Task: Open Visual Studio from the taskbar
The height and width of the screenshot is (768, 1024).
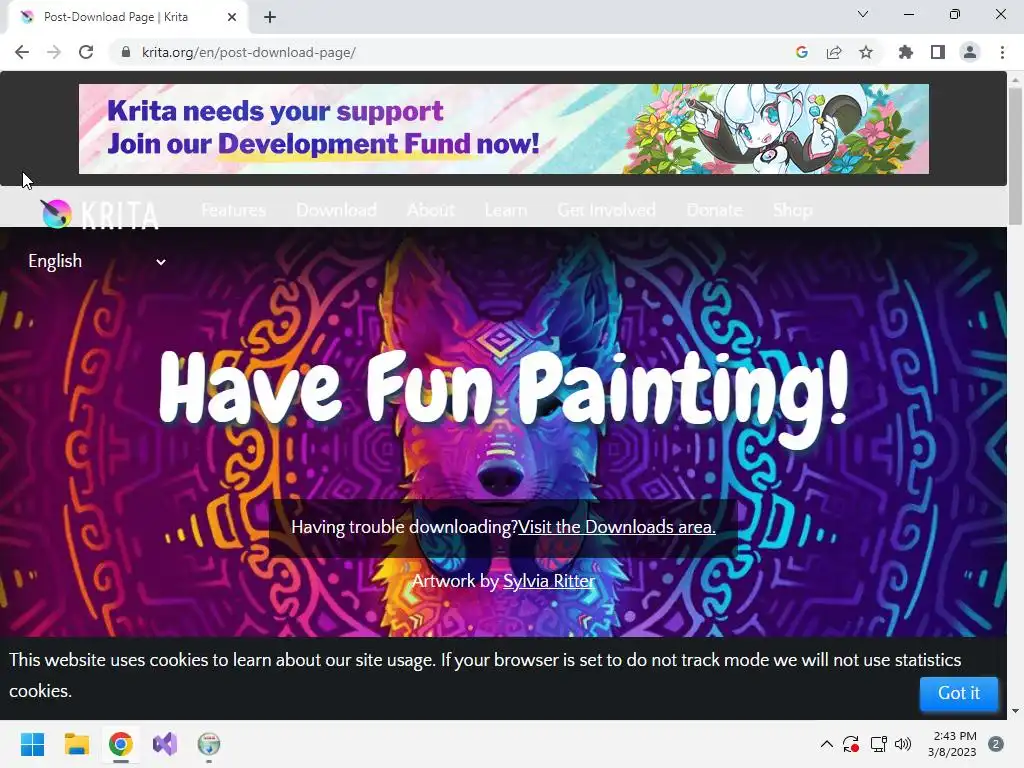Action: pyautogui.click(x=165, y=744)
